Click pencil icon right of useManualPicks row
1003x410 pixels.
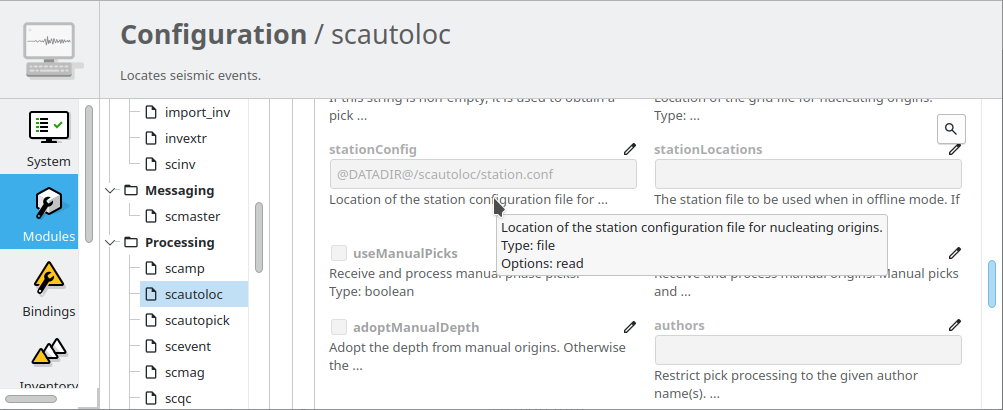954,253
